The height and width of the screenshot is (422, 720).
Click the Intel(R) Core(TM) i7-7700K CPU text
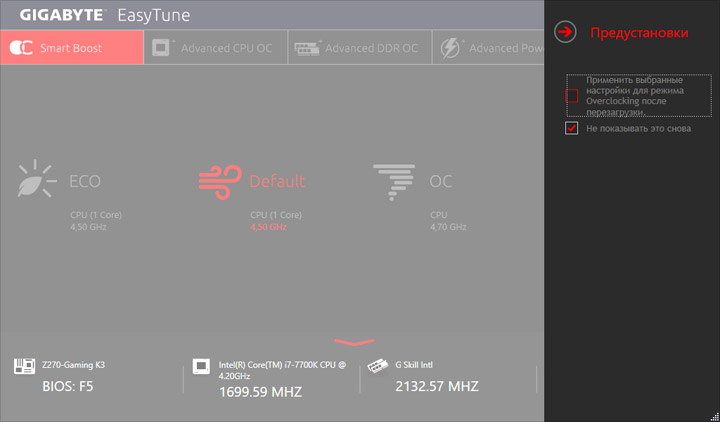(282, 370)
